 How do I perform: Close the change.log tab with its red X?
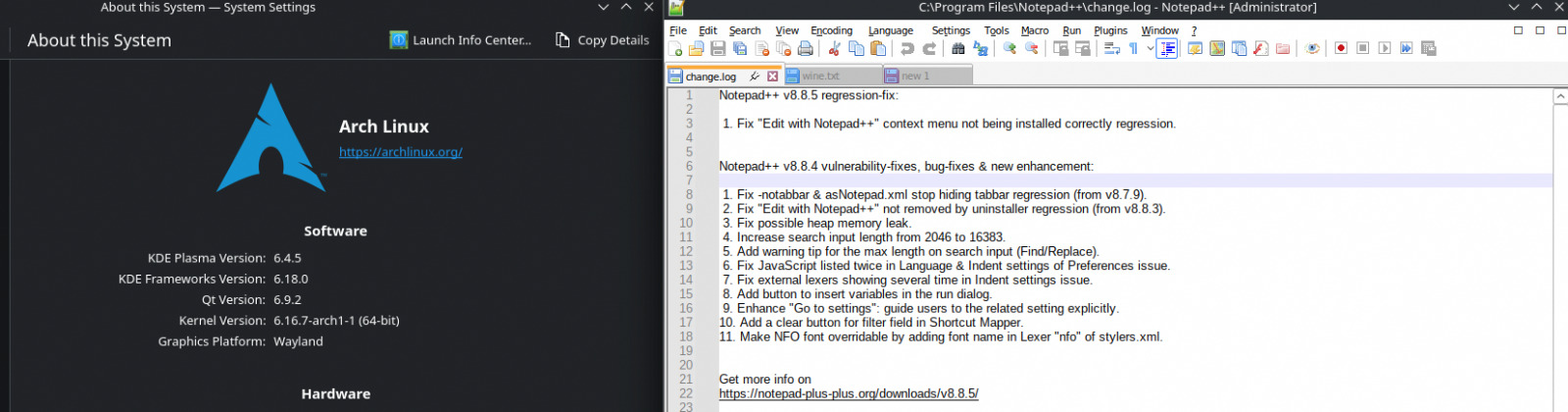tap(772, 76)
